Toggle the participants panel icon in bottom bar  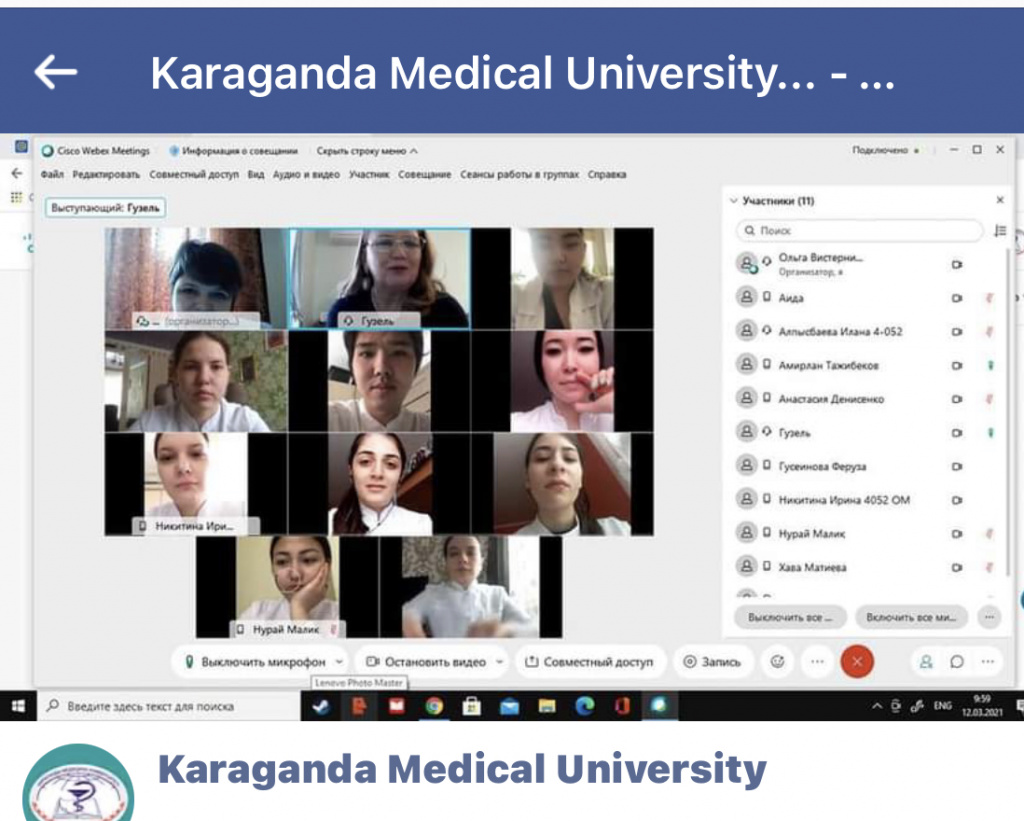point(926,661)
